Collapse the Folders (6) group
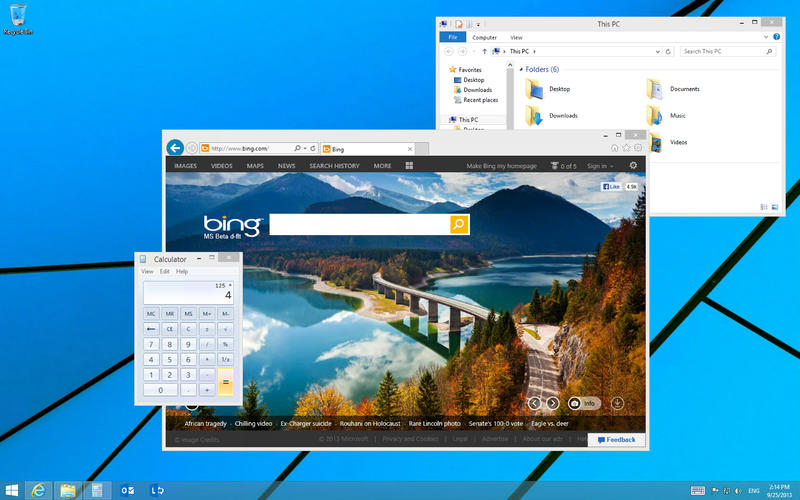The width and height of the screenshot is (800, 500). [x=522, y=70]
